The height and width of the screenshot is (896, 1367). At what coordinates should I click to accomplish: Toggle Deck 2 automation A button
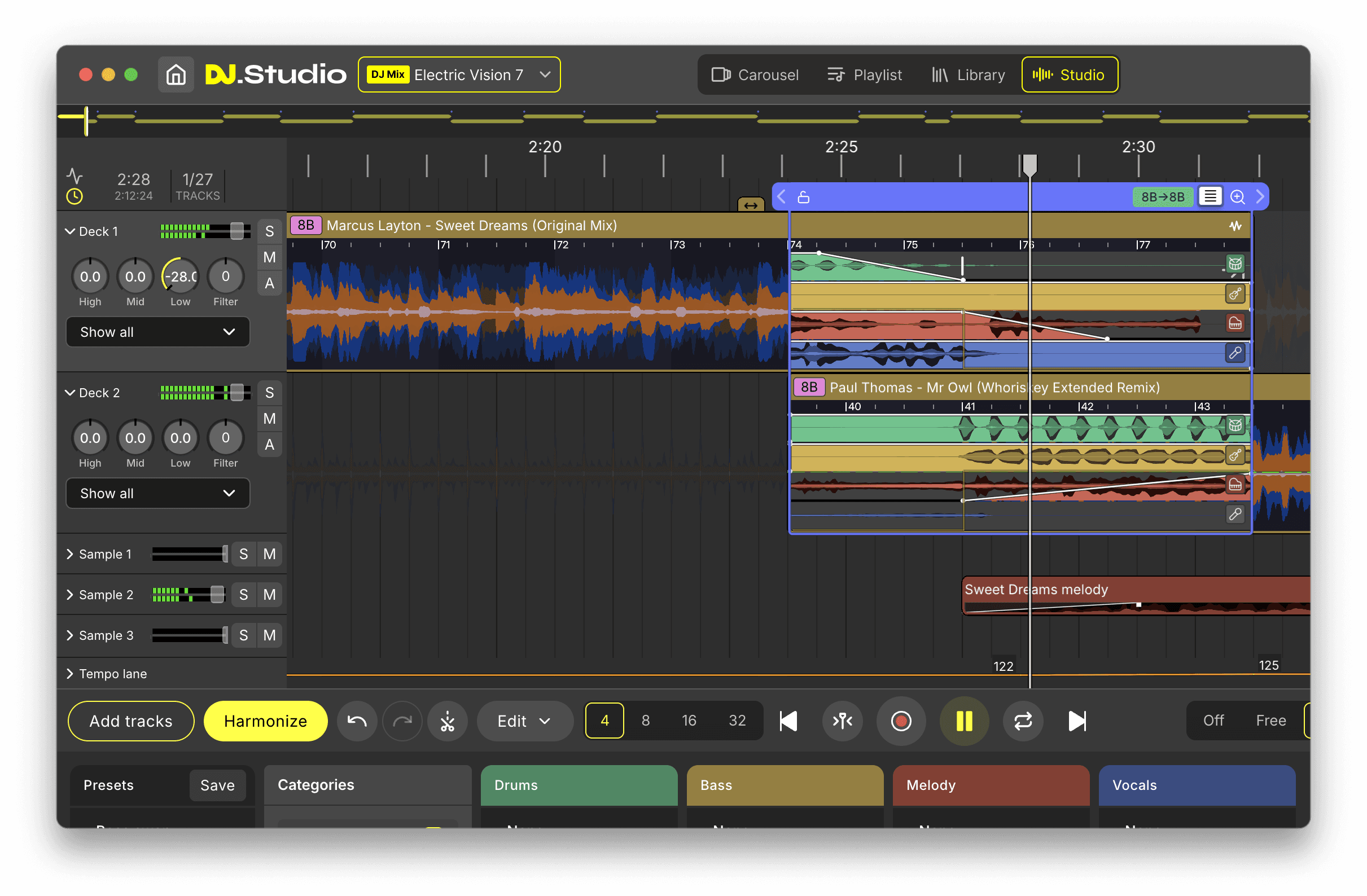[269, 445]
